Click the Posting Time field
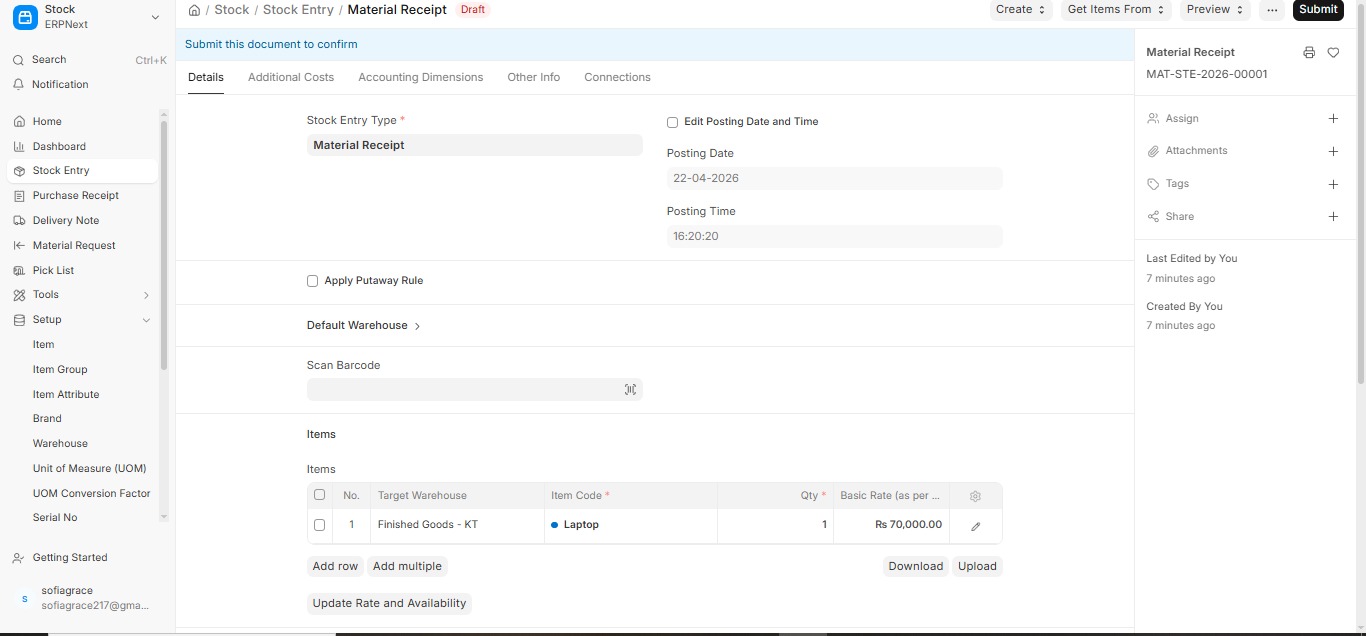The height and width of the screenshot is (636, 1366). pos(835,237)
